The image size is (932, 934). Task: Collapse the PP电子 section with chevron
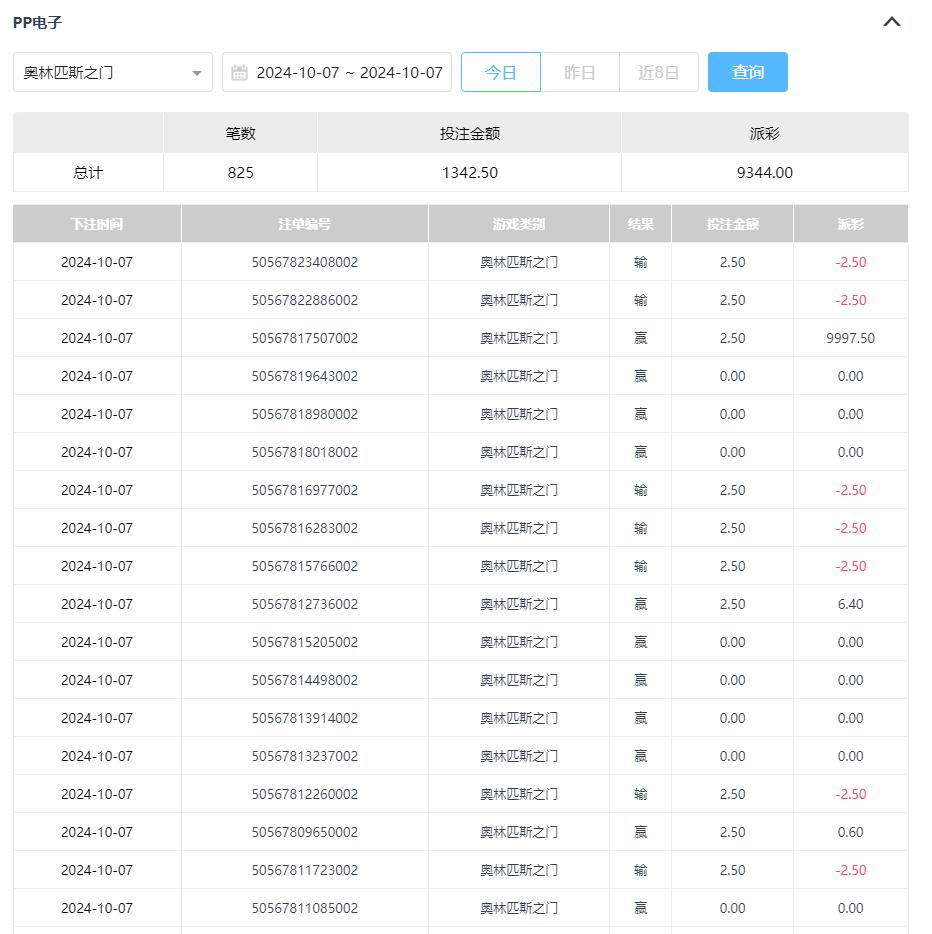point(892,22)
